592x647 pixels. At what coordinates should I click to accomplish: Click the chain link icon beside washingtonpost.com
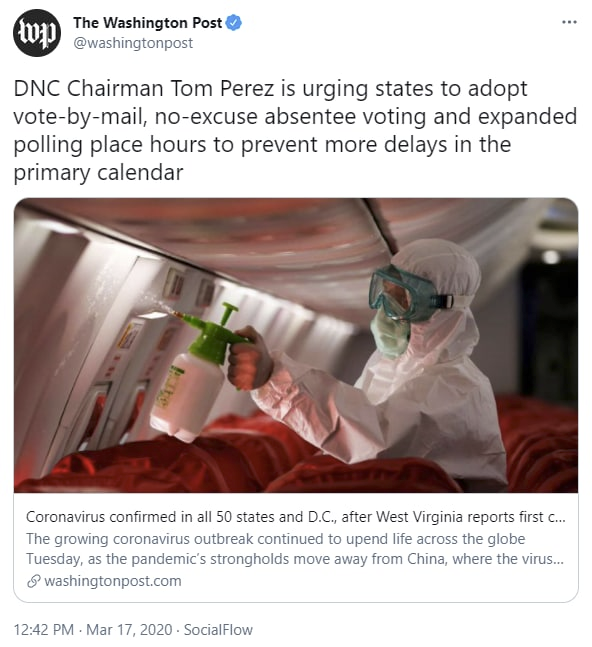33,581
